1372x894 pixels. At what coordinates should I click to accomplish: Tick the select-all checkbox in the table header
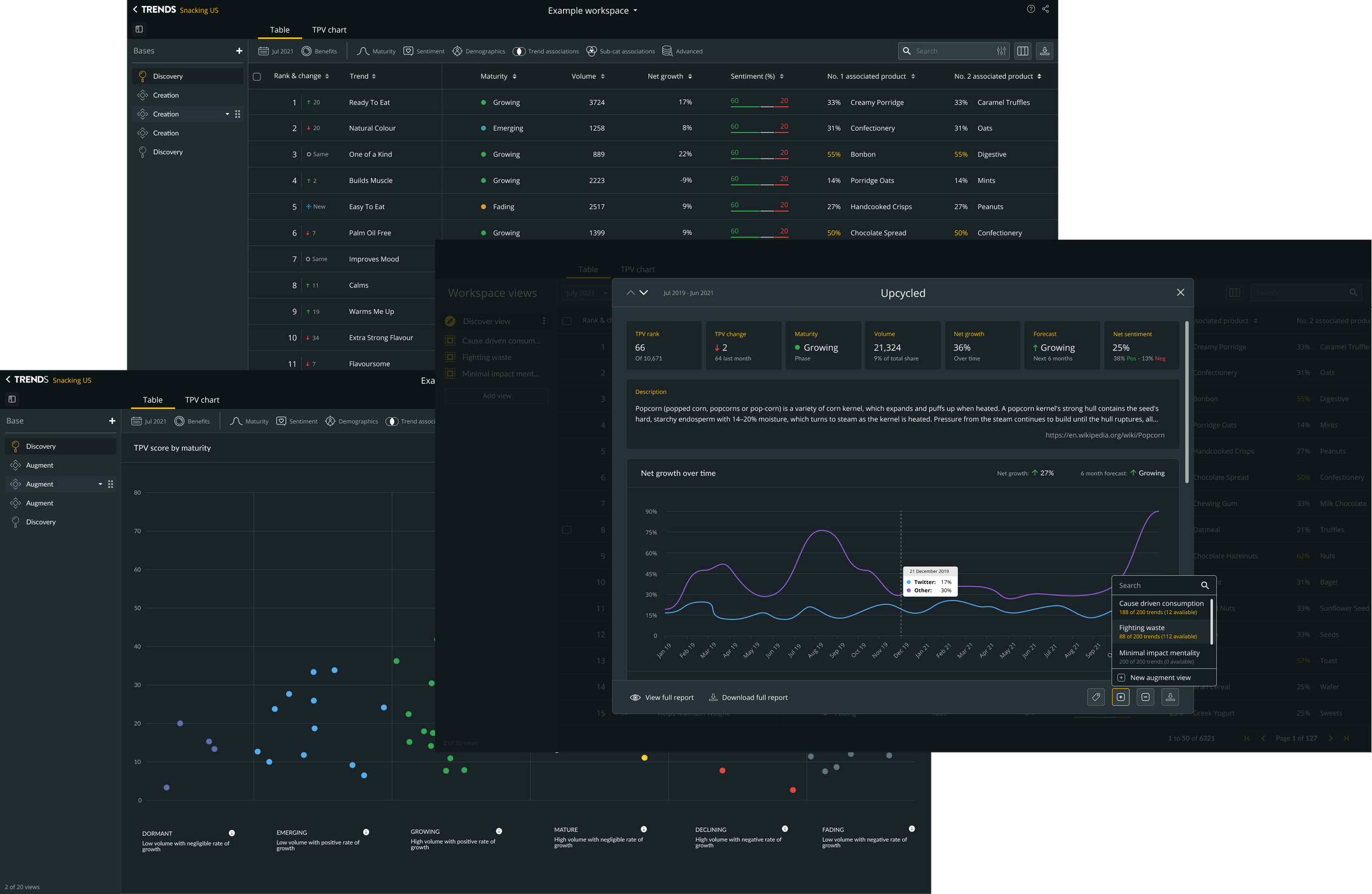257,77
